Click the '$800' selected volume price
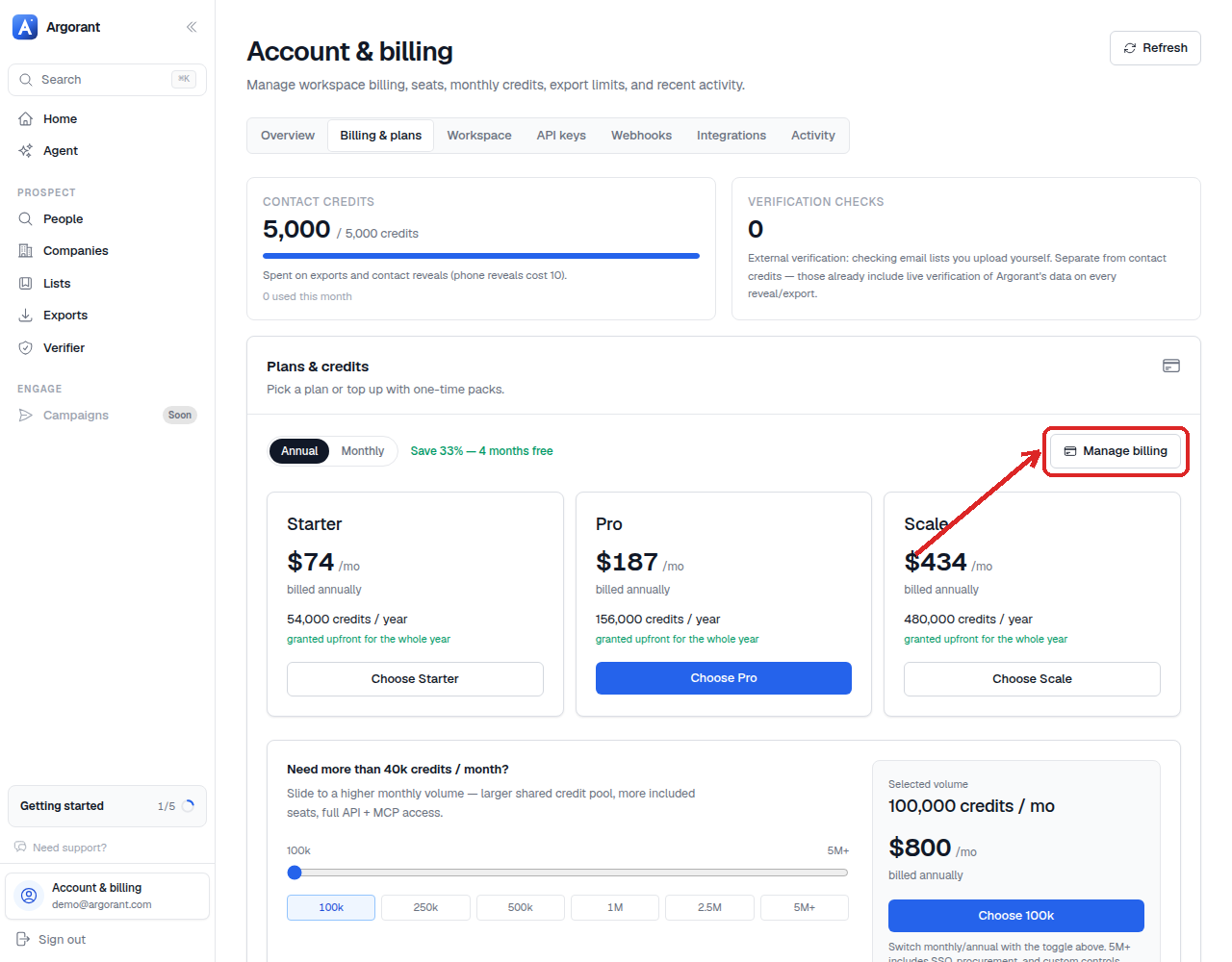This screenshot has height=962, width=1232. (x=919, y=848)
